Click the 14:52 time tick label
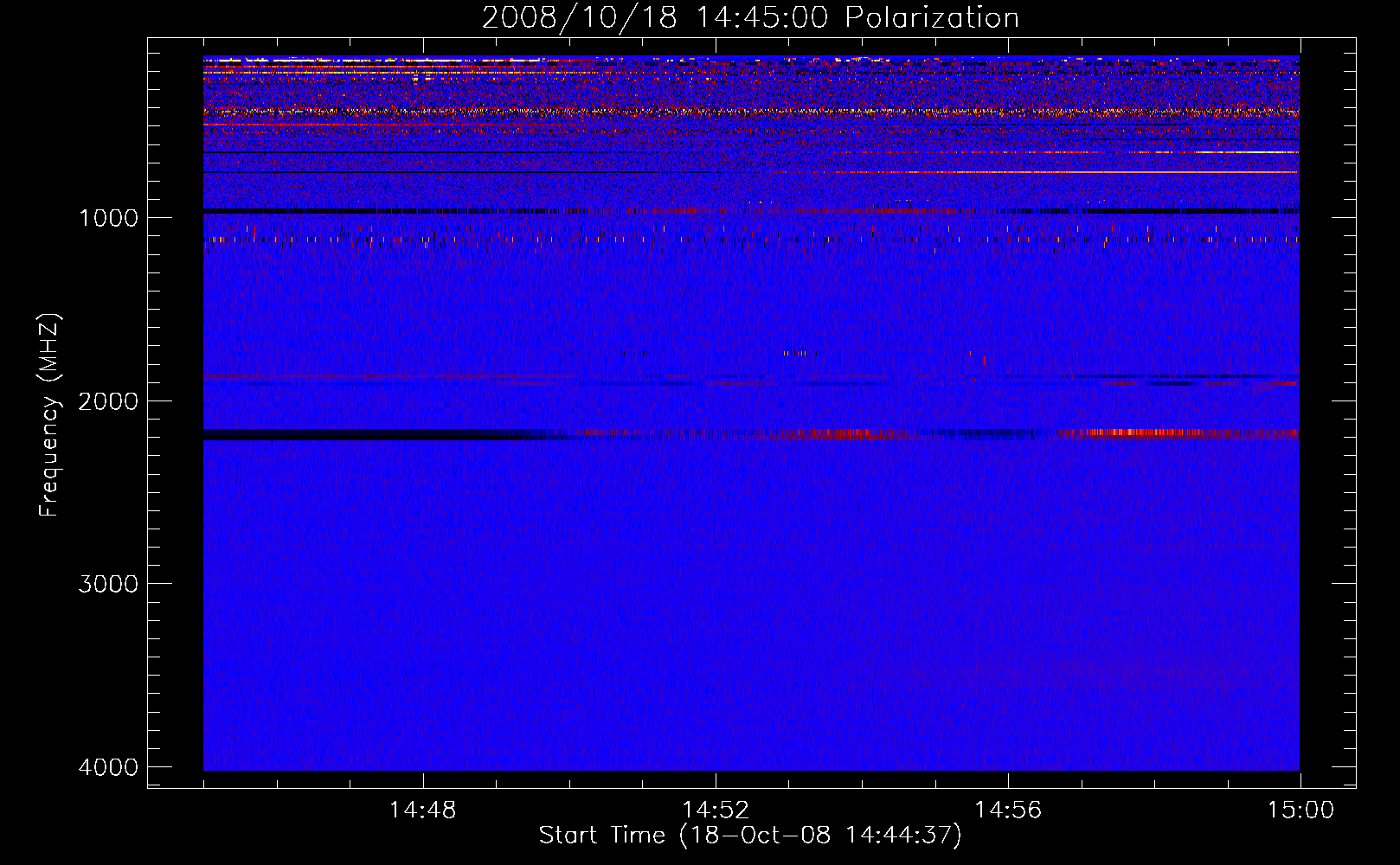Screen dimensions: 1400x865 (716, 811)
